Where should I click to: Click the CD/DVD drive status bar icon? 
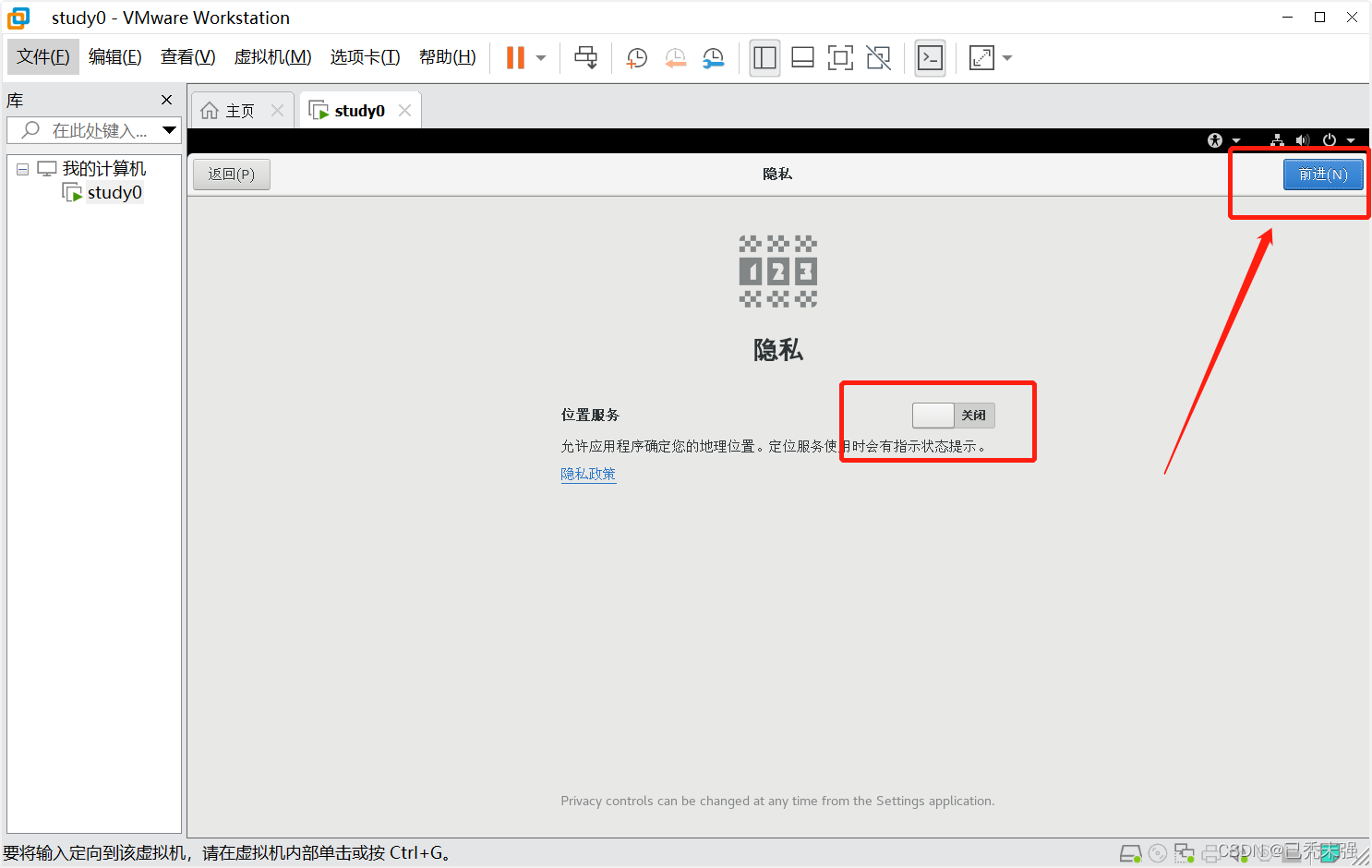(1159, 853)
